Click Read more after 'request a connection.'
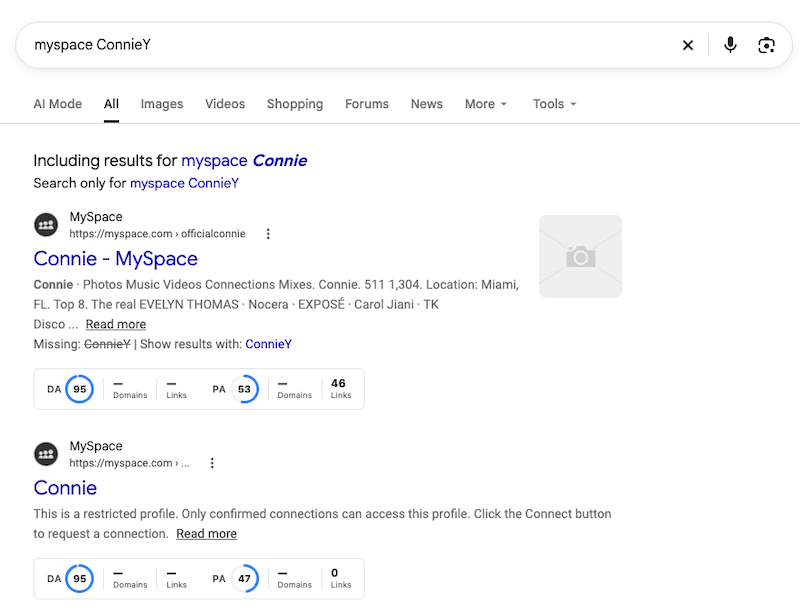800x612 pixels. tap(207, 534)
